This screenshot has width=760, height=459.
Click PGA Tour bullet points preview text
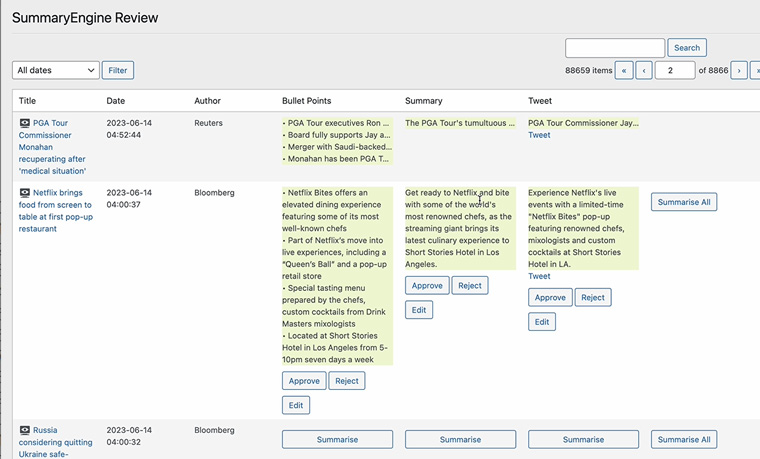click(337, 141)
